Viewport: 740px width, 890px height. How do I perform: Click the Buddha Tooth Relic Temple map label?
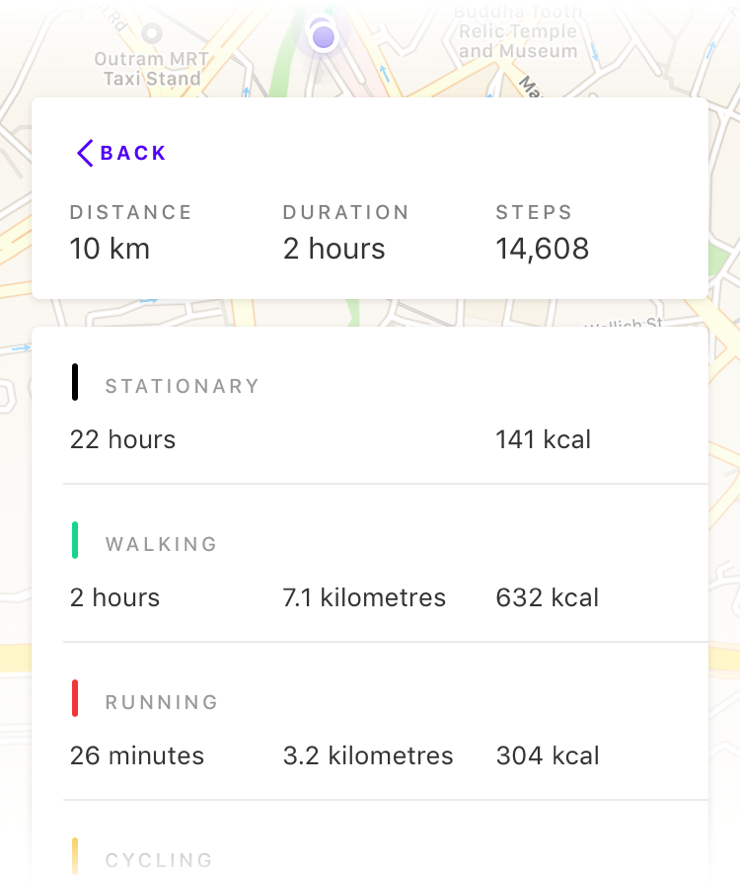coord(518,31)
